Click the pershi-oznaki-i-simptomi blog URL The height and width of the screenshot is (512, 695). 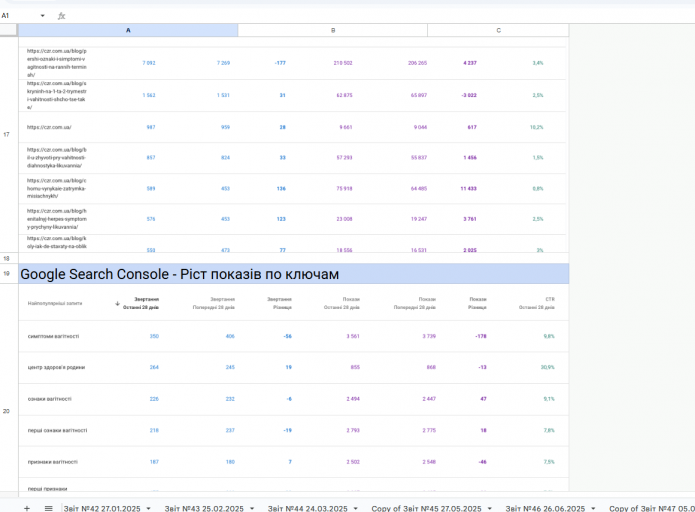(57, 63)
